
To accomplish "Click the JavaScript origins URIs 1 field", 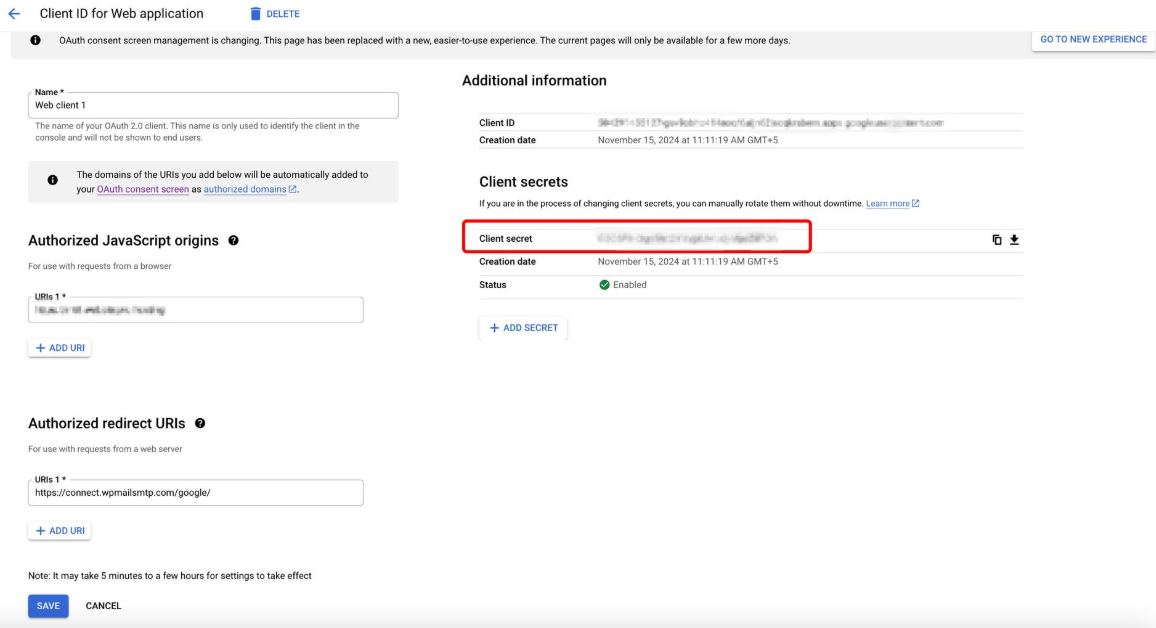I will point(196,311).
